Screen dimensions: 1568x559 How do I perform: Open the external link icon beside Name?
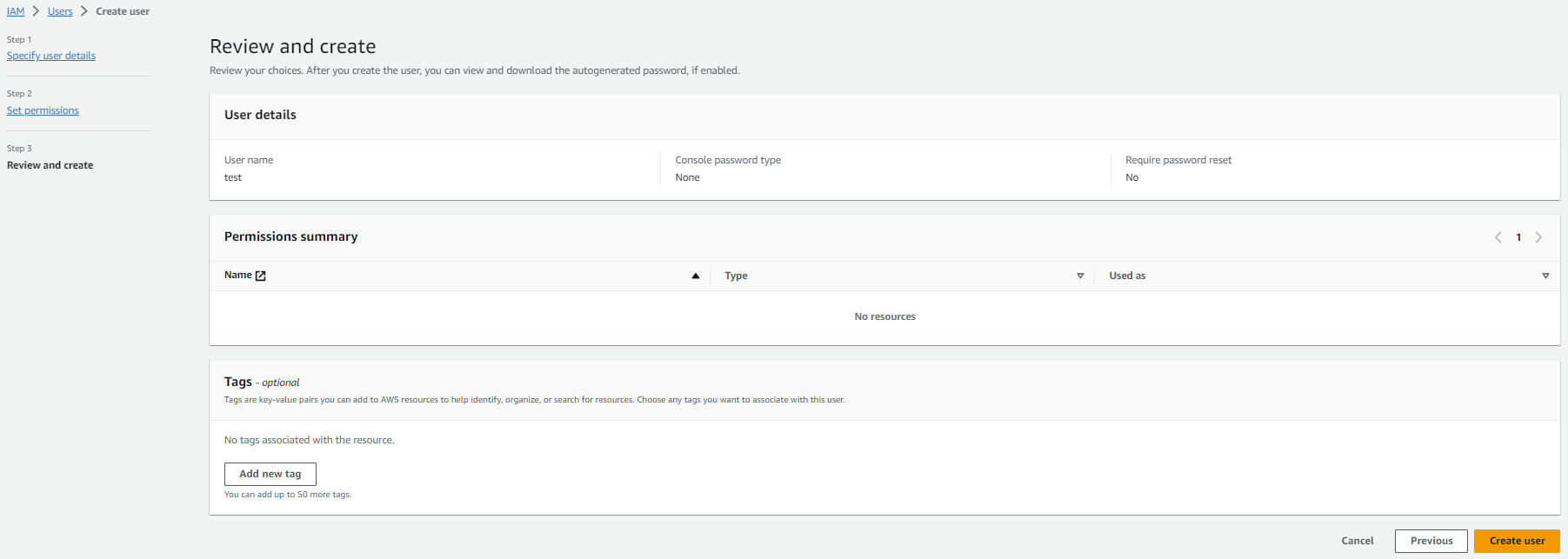(x=260, y=276)
